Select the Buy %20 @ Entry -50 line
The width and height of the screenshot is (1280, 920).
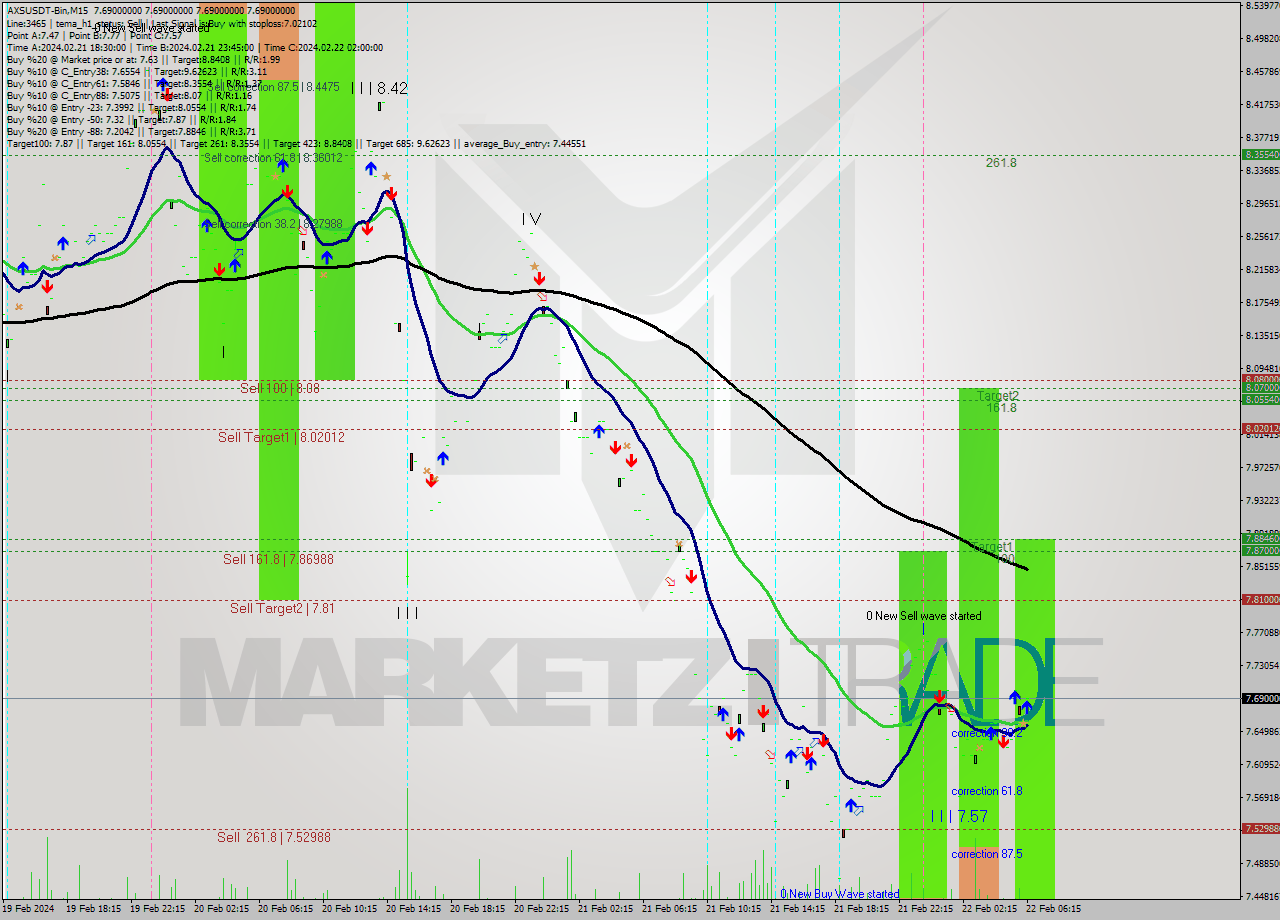[x=122, y=119]
